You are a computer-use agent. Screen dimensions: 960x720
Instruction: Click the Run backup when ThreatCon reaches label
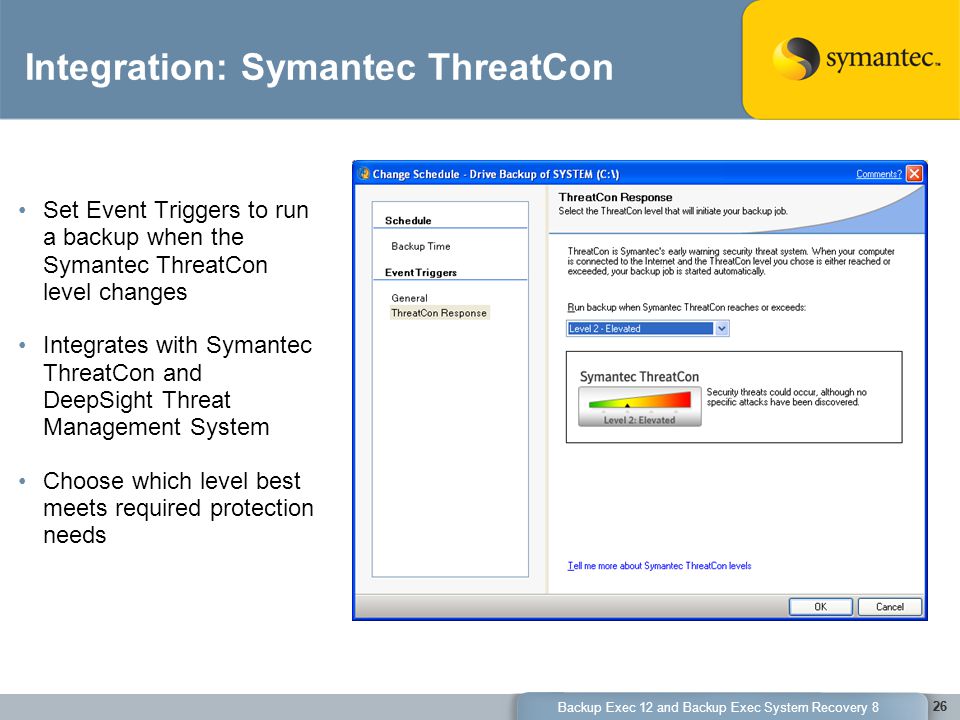click(686, 307)
